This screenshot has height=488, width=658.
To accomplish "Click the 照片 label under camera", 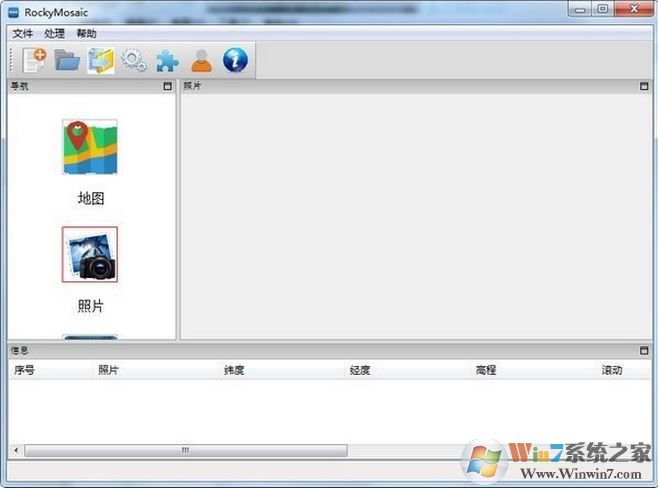I will (x=90, y=306).
